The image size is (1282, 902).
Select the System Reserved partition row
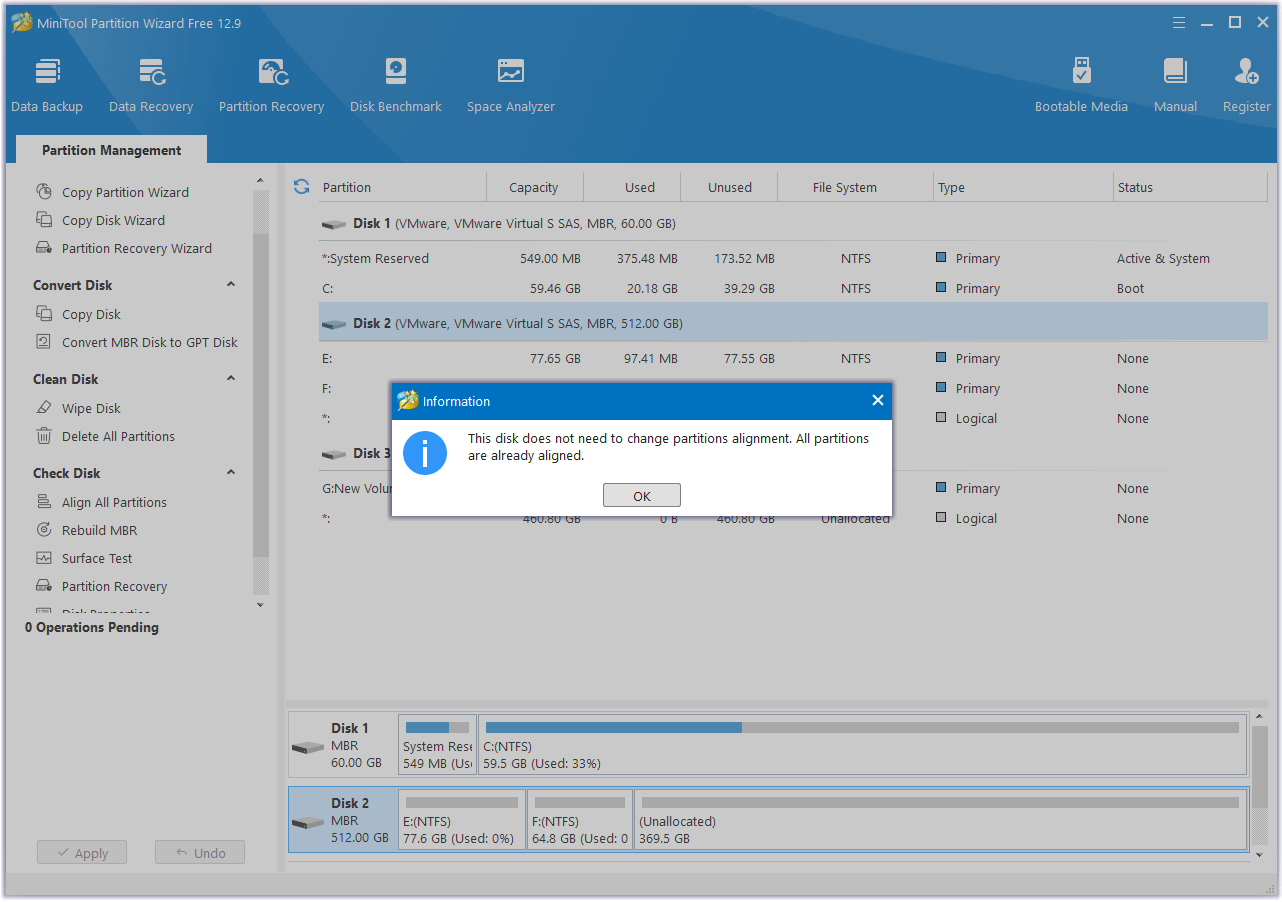[x=792, y=258]
